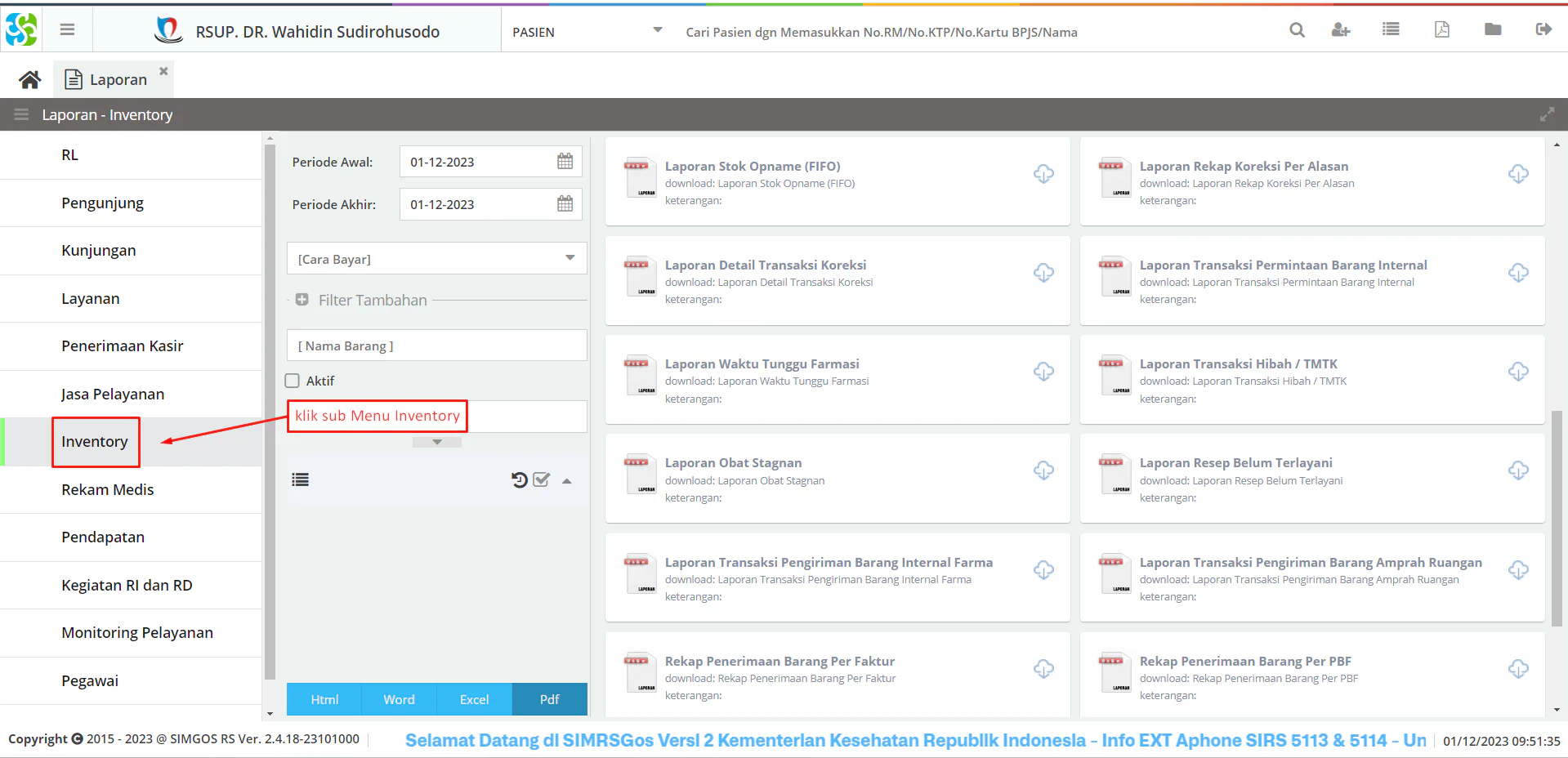Select the Monitoring Pelayanan menu item
Image resolution: width=1568 pixels, height=758 pixels.
(x=131, y=633)
